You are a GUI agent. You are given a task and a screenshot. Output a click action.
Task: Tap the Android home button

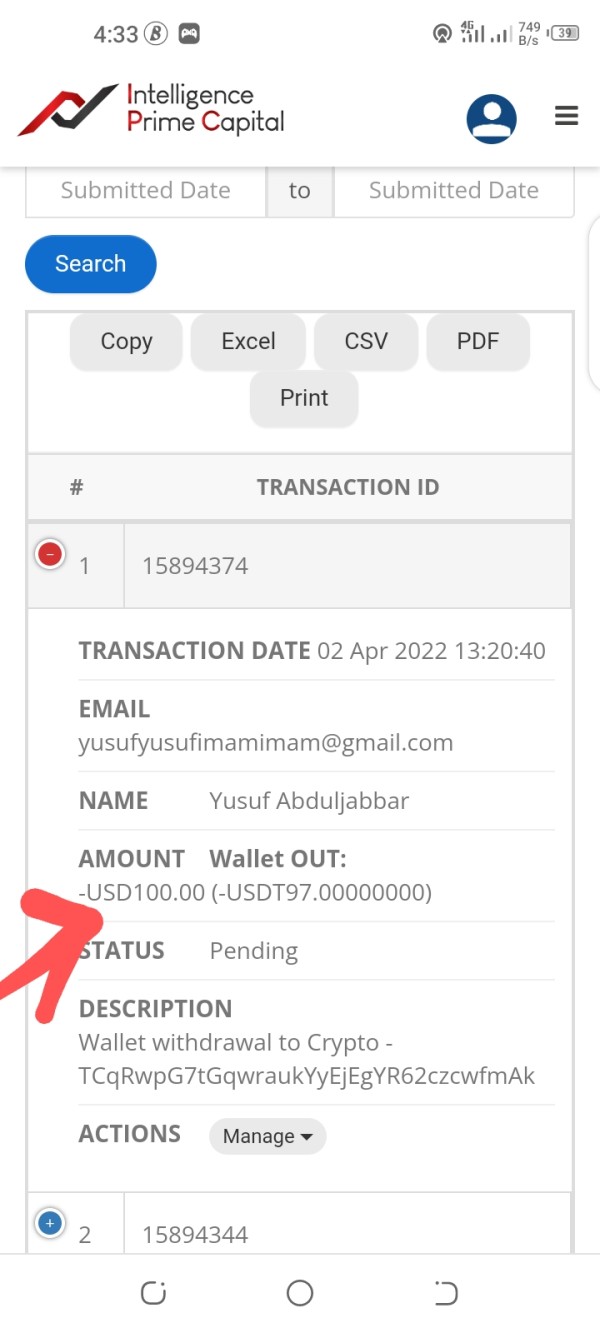click(300, 1293)
